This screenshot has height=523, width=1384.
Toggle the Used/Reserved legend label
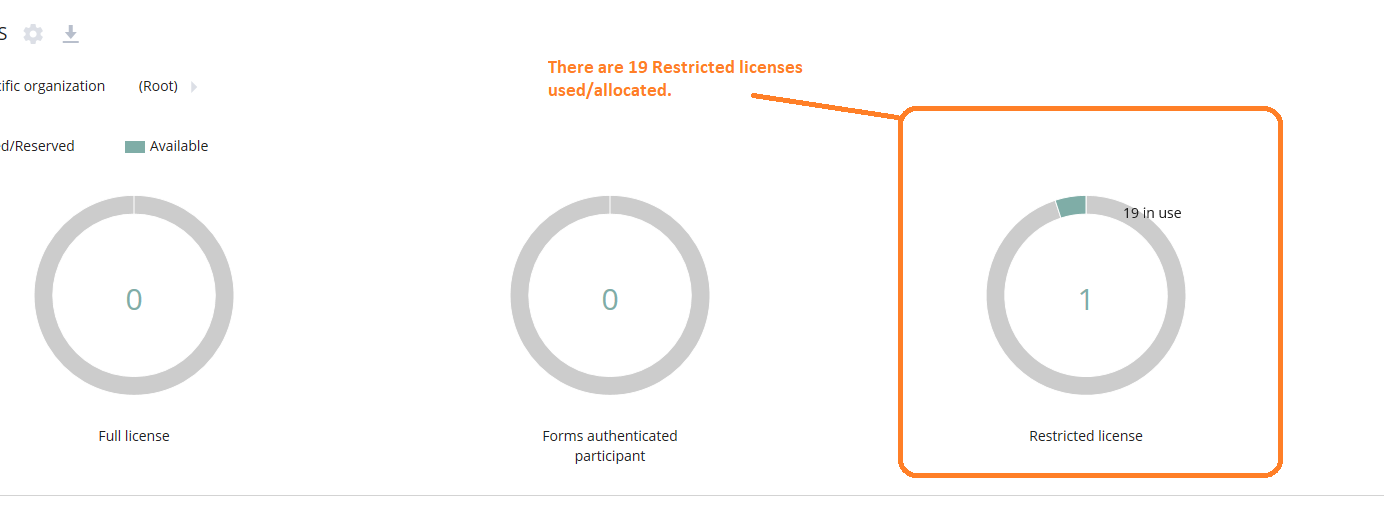[37, 146]
